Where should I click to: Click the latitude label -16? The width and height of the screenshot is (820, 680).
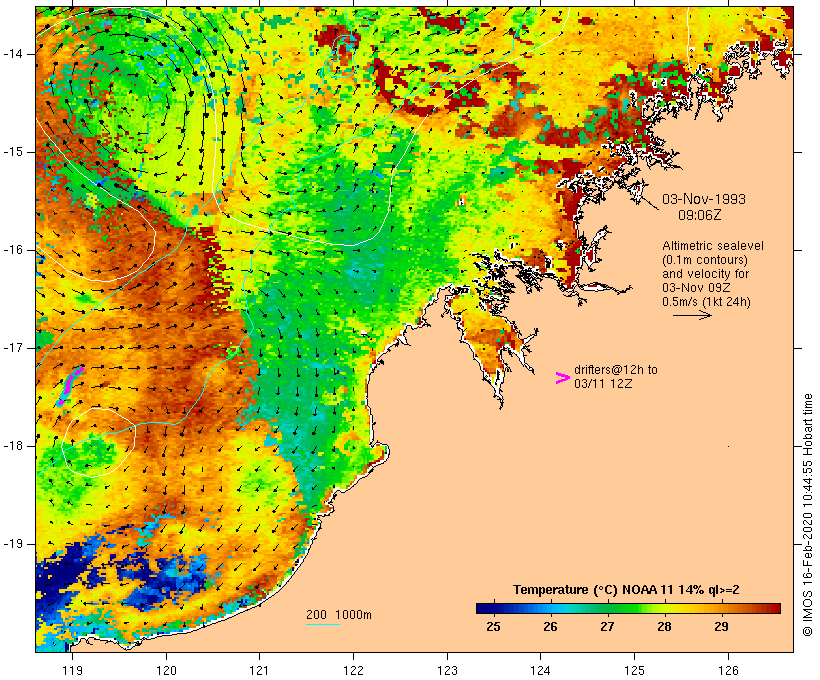coord(13,250)
